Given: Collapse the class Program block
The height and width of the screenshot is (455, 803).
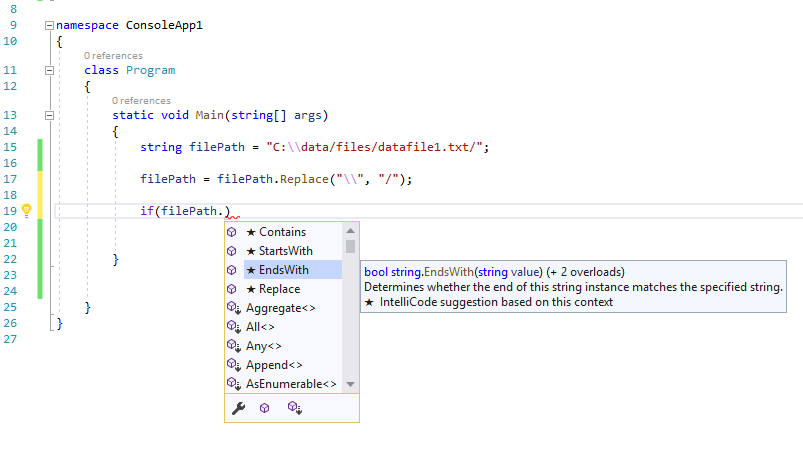Looking at the screenshot, I should [49, 70].
